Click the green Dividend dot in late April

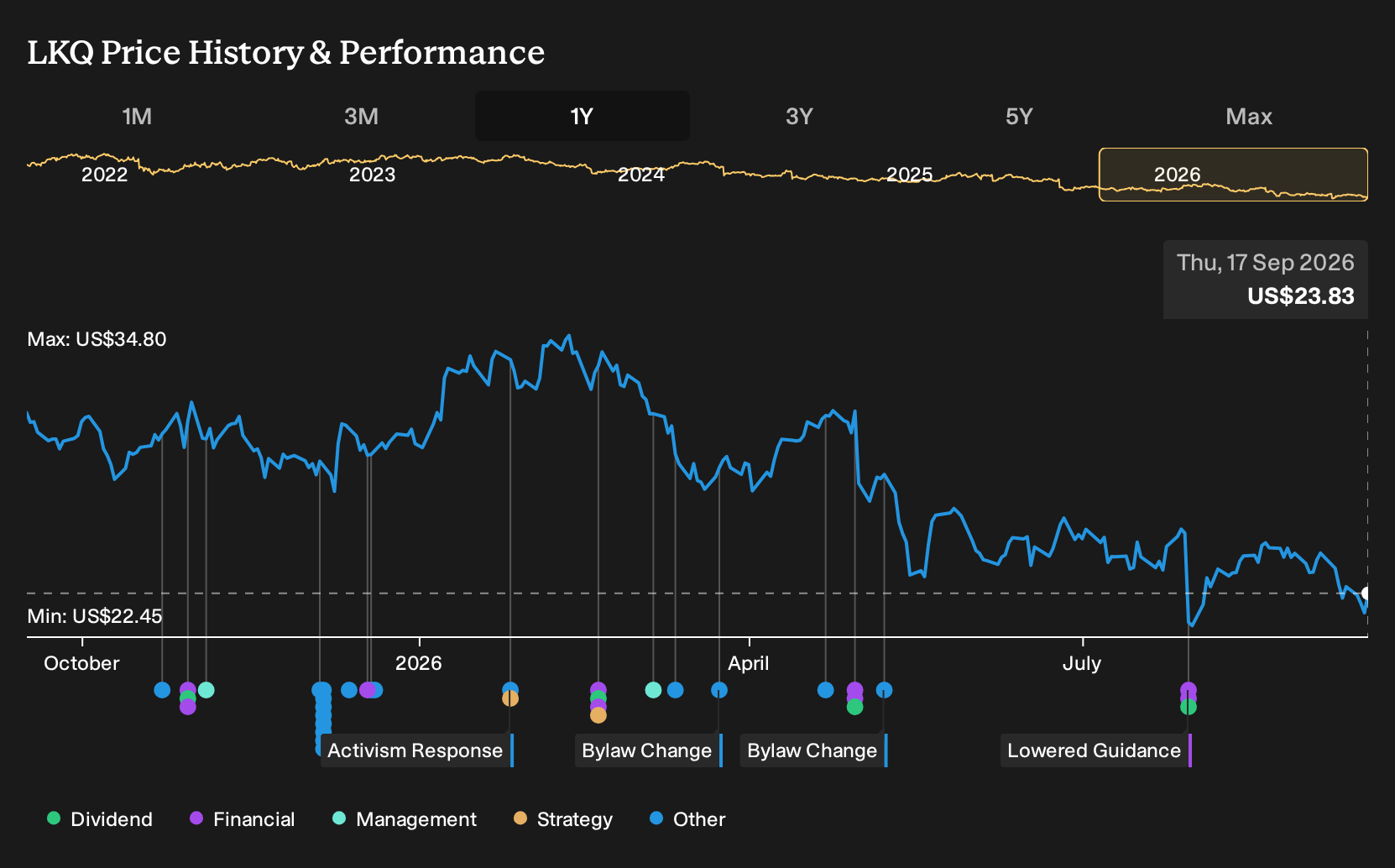tap(855, 707)
